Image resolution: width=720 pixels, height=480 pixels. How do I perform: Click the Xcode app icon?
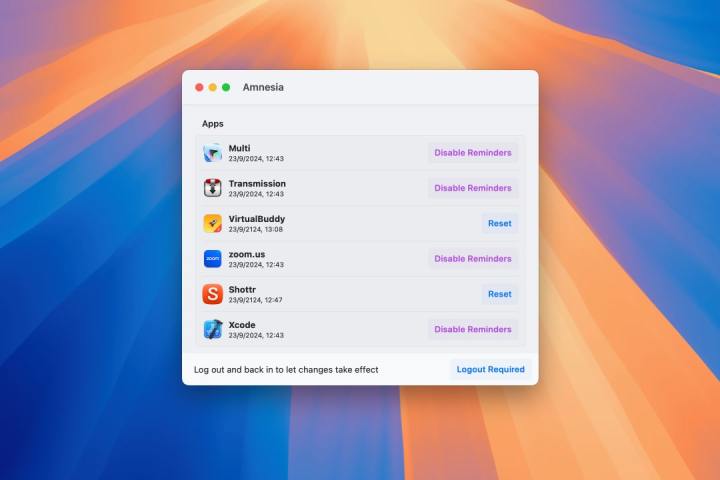213,329
